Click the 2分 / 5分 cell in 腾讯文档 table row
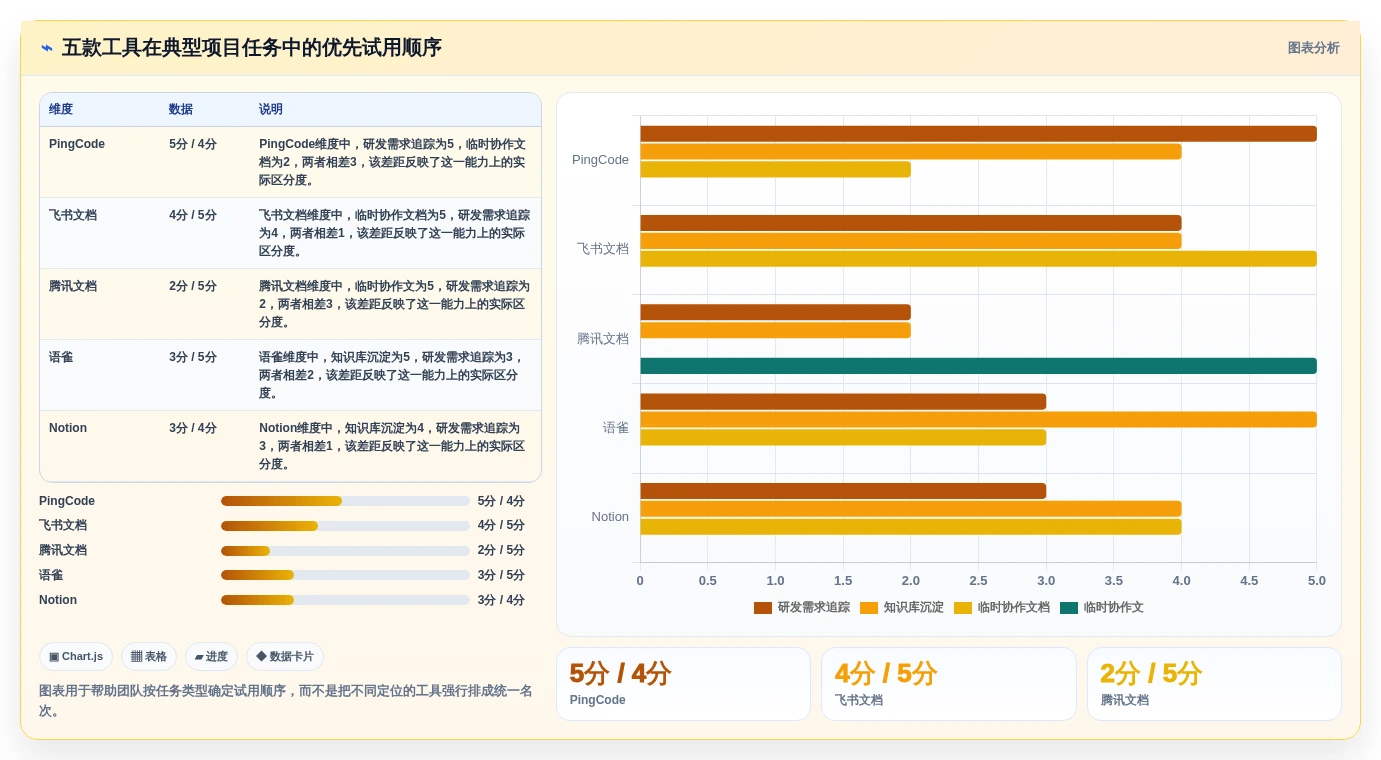 [193, 286]
